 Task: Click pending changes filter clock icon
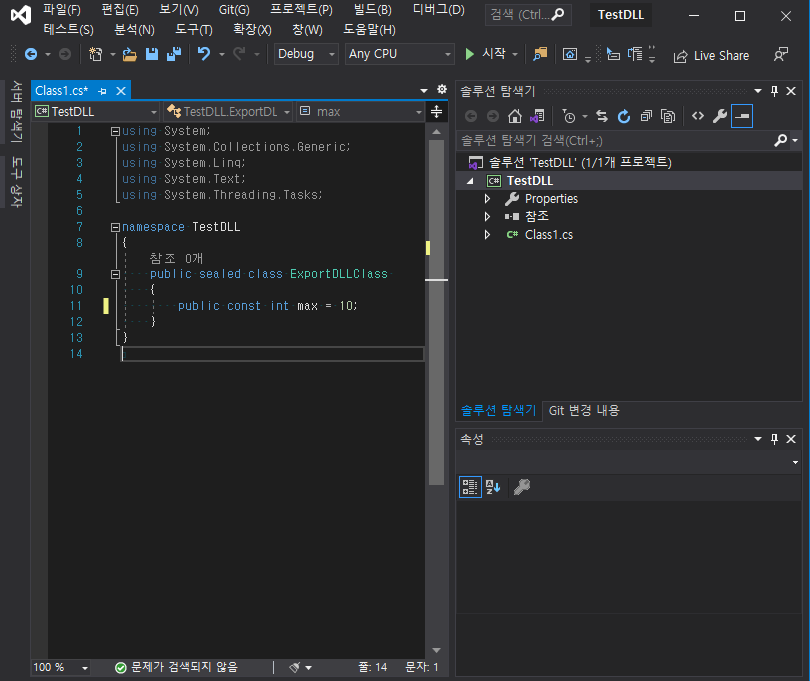coord(568,116)
